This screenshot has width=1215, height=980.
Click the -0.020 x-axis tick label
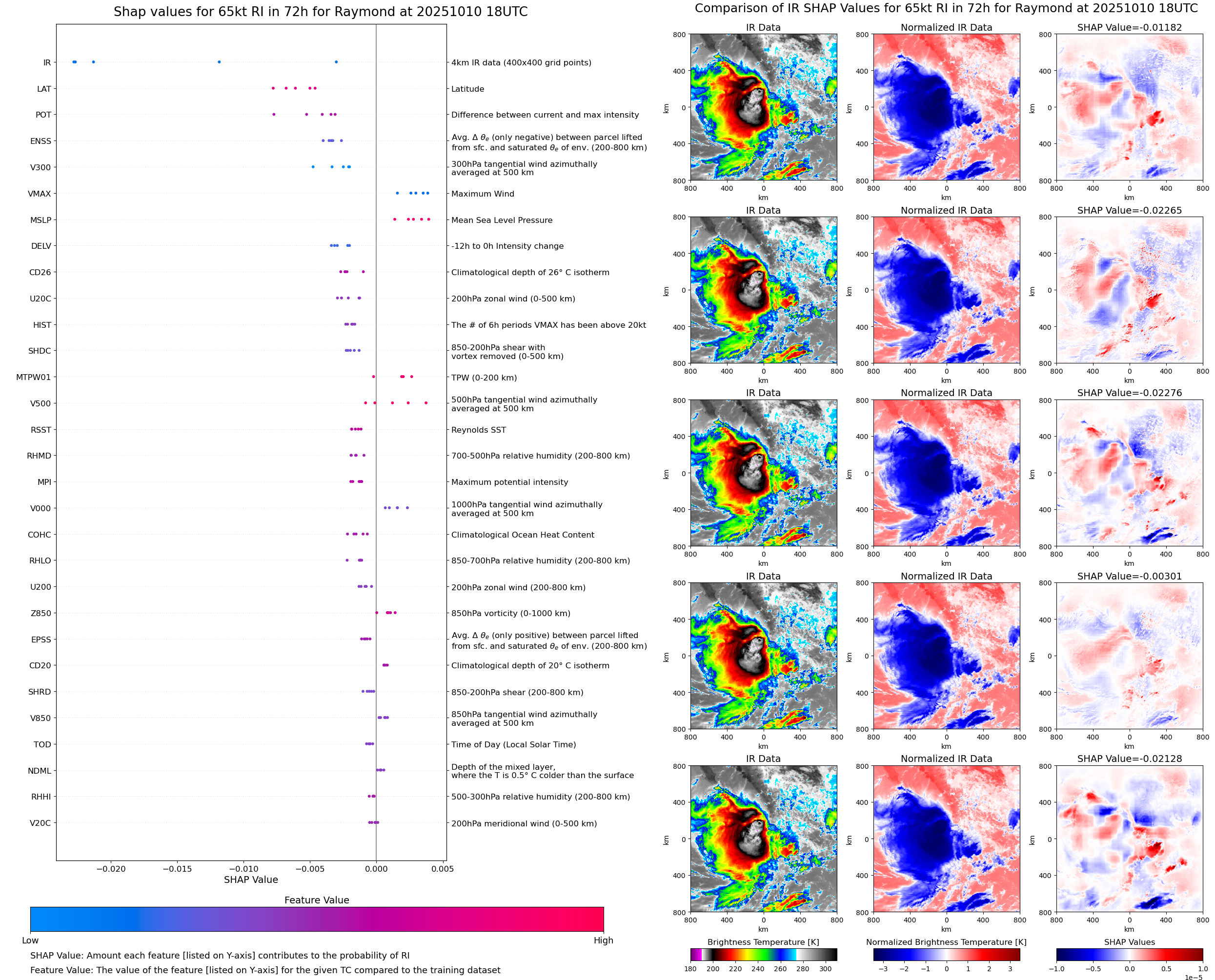pos(111,869)
